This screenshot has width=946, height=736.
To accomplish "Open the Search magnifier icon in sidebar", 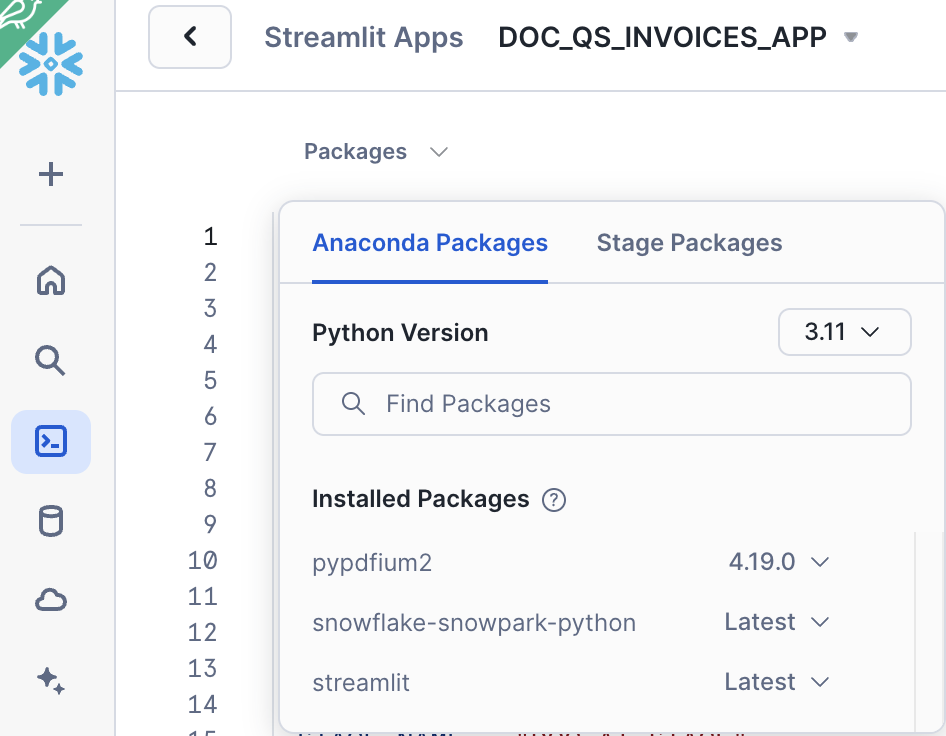I will [51, 359].
